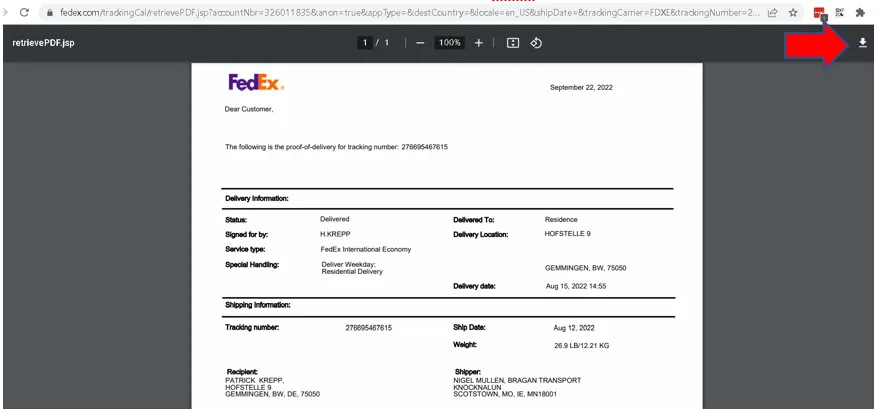Click delivery date 'Aug 15, 2022 14:55'

pos(576,286)
